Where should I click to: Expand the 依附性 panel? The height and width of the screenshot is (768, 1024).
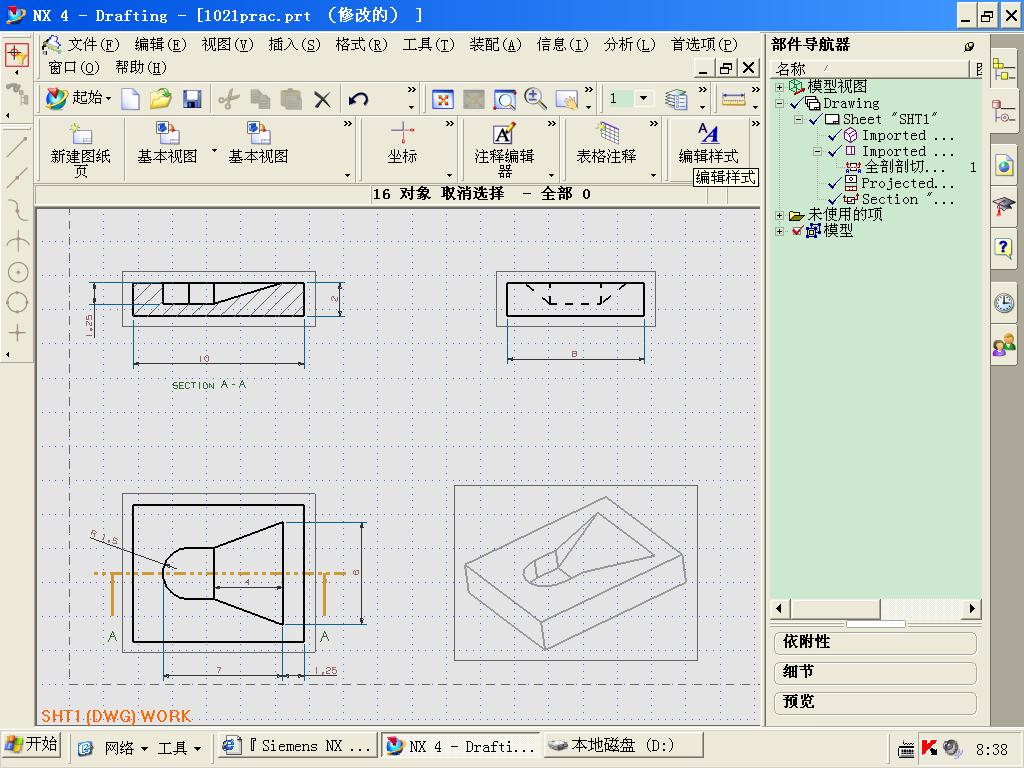tap(875, 643)
